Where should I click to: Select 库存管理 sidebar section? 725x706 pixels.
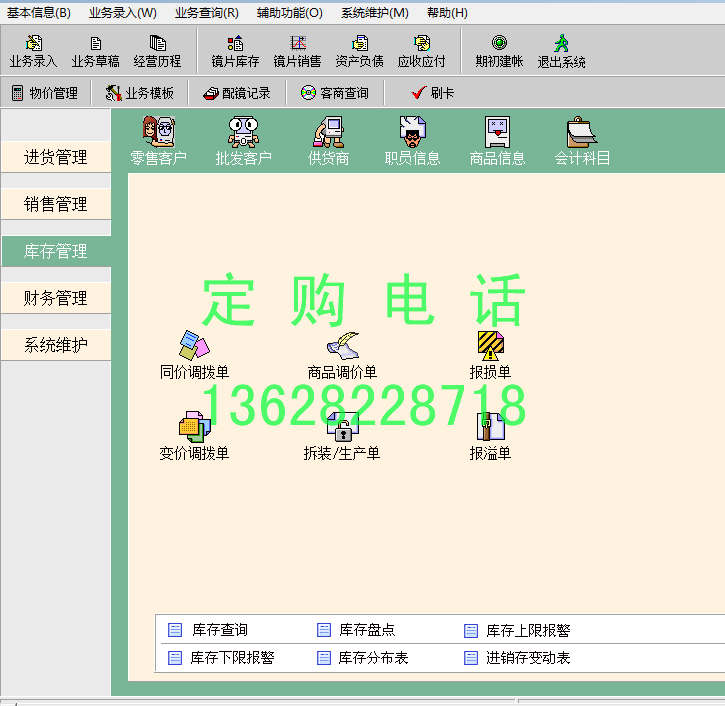pos(55,251)
